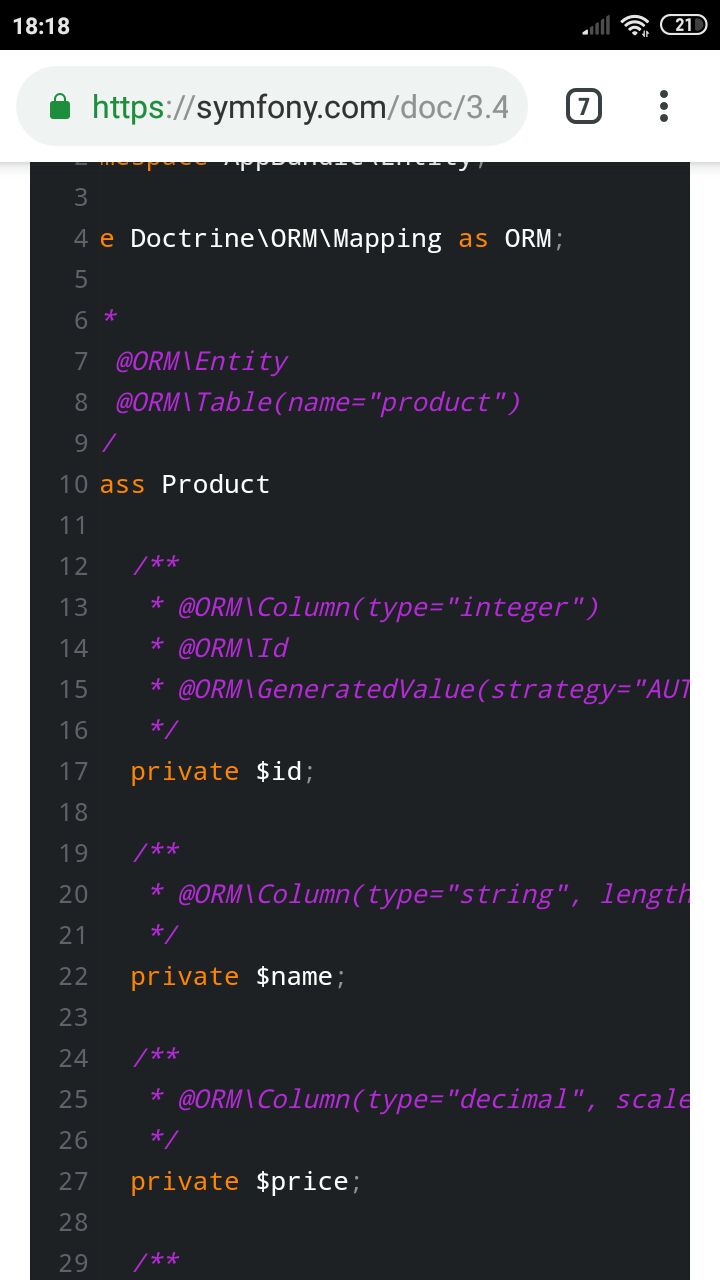Tap the 'private $id;' code line
The image size is (720, 1280).
pos(223,771)
